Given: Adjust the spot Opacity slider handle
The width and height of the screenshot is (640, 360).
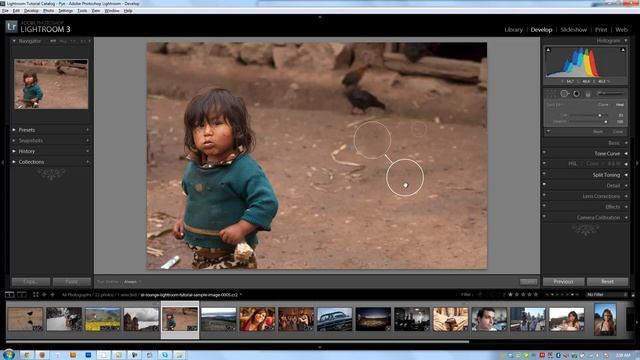Looking at the screenshot, I should click(x=605, y=122).
